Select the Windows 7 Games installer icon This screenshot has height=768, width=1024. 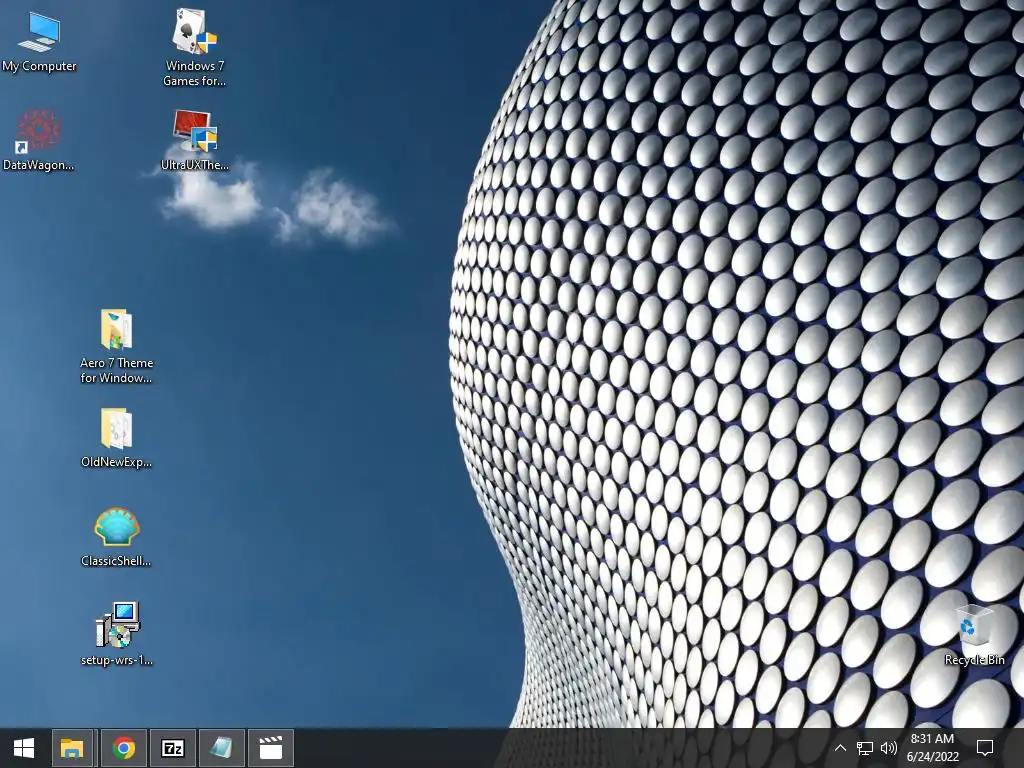coord(194,31)
